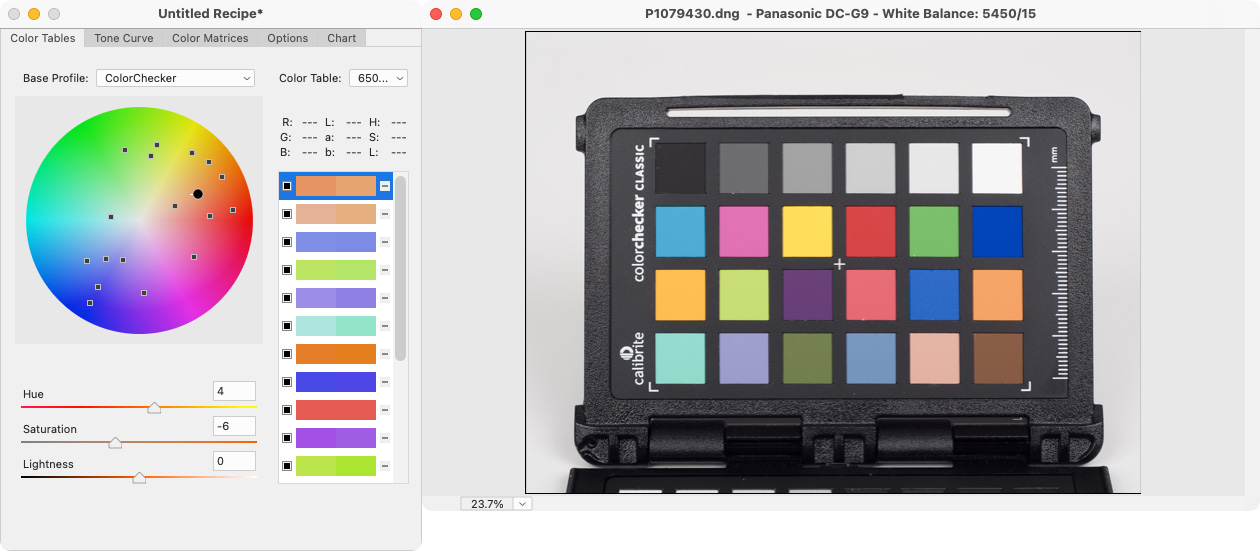Click the white patch in the ColorChecker photo
The height and width of the screenshot is (551, 1260).
click(997, 168)
